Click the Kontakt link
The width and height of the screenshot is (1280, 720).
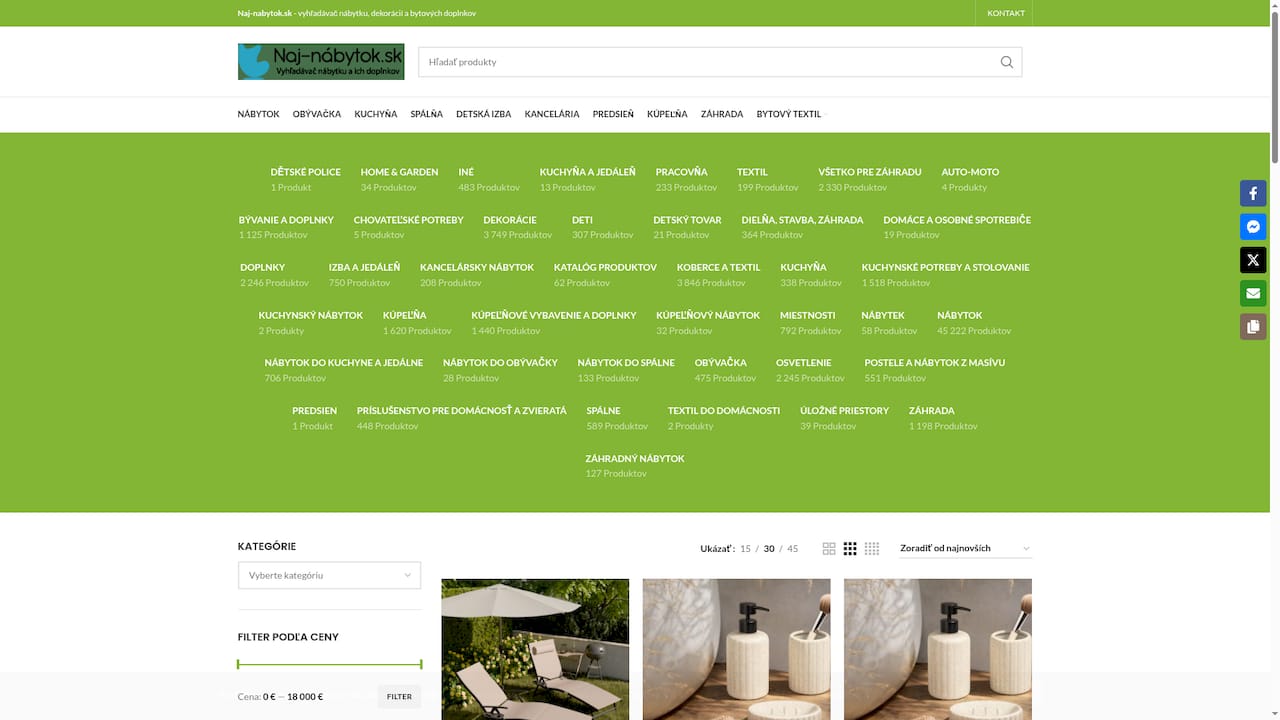pos(1006,13)
